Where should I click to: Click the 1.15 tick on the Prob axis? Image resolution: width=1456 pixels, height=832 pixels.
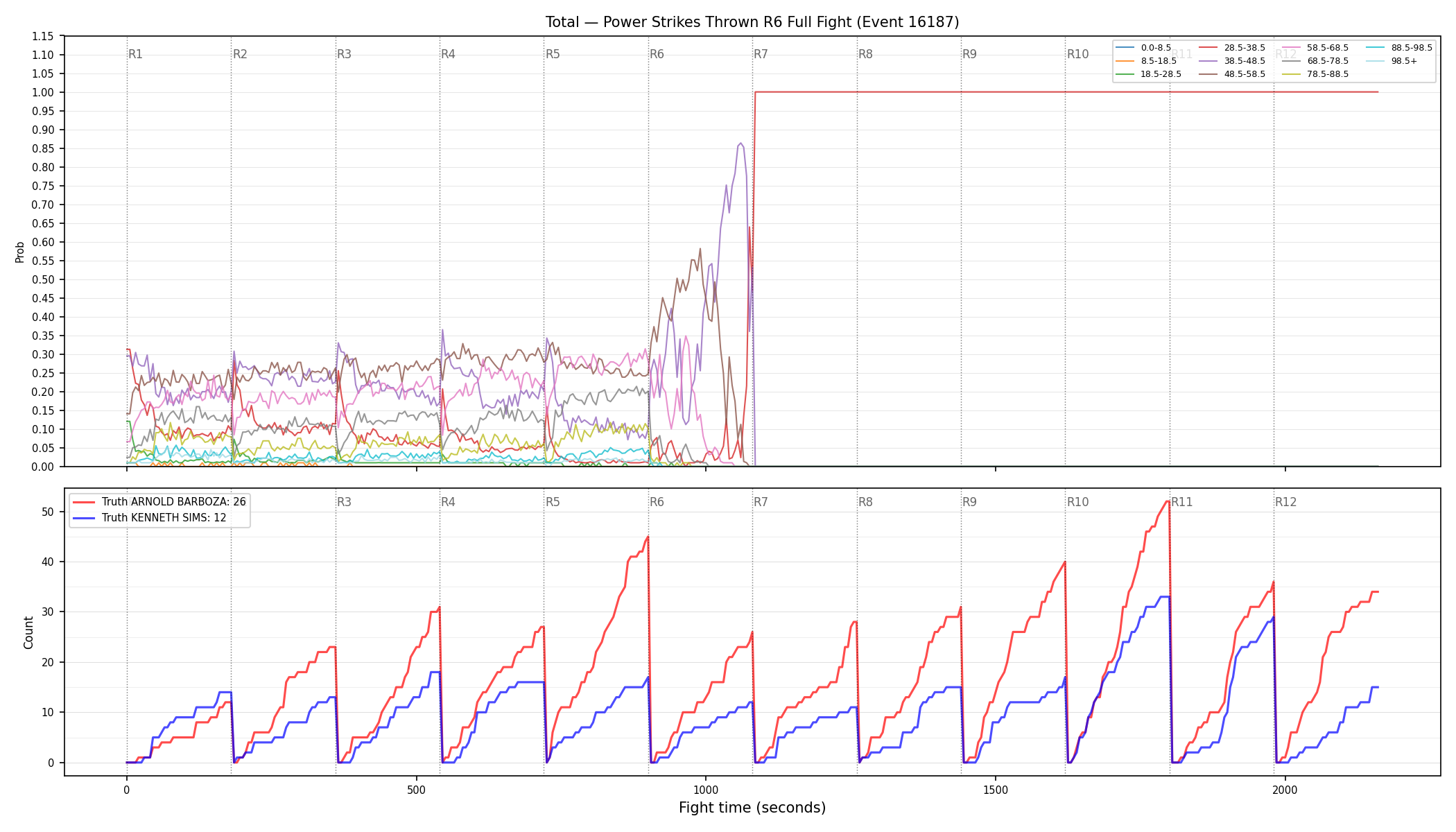(x=43, y=36)
